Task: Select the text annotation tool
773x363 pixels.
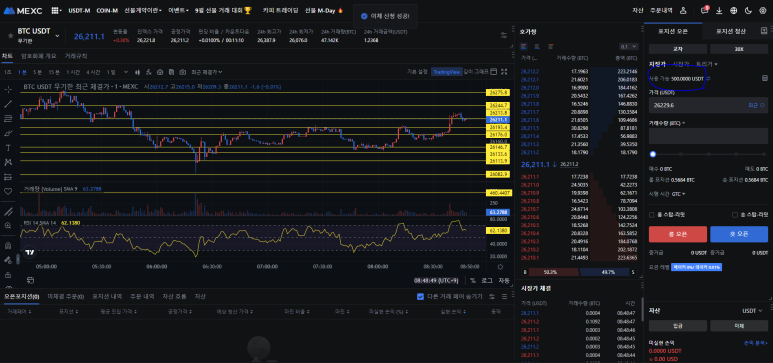Action: click(x=8, y=147)
